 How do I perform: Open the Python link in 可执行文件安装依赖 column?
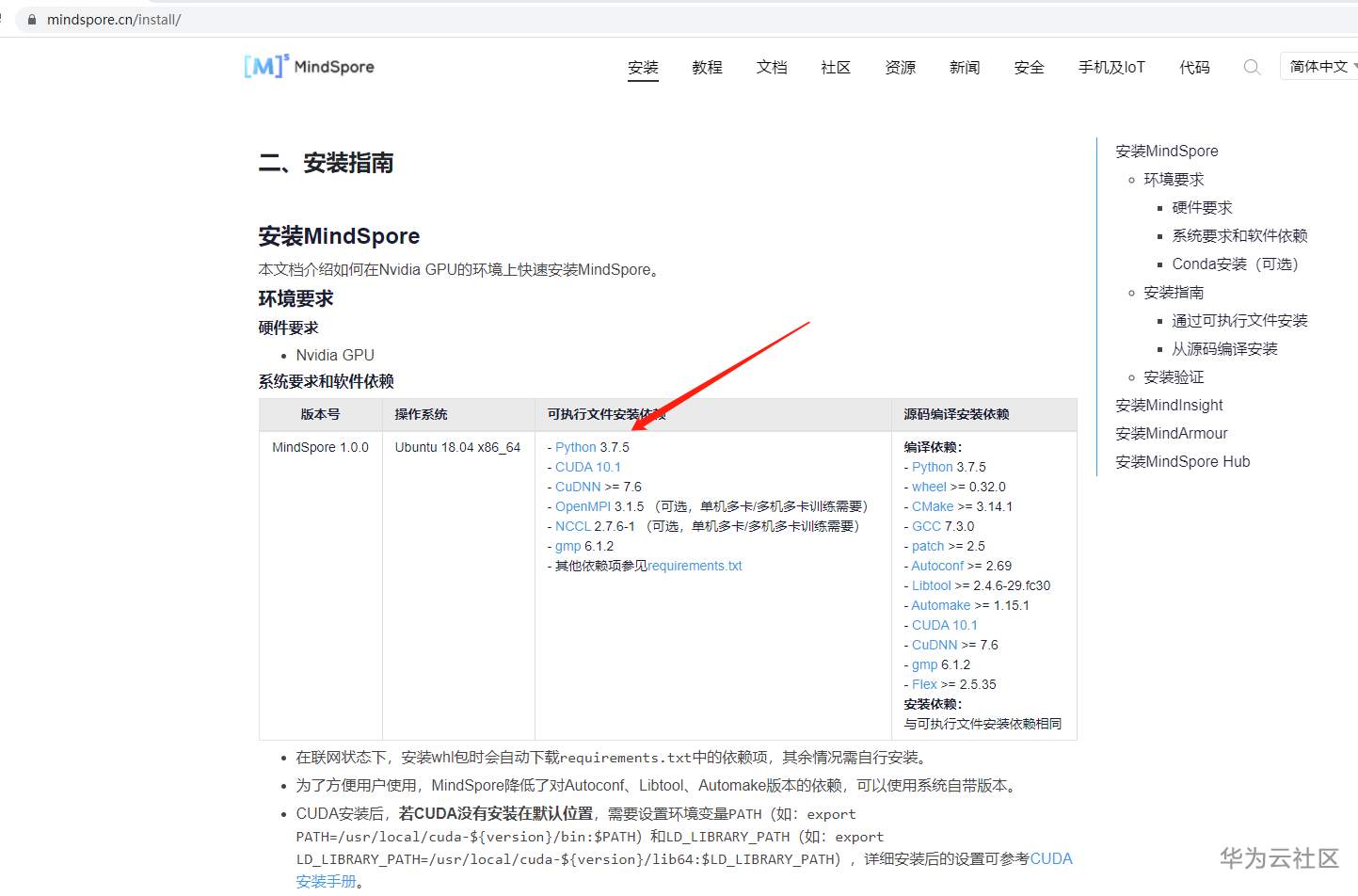pos(575,447)
